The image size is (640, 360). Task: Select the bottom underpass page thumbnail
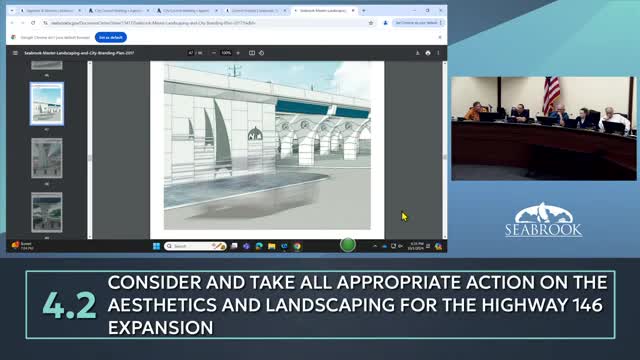[47, 212]
